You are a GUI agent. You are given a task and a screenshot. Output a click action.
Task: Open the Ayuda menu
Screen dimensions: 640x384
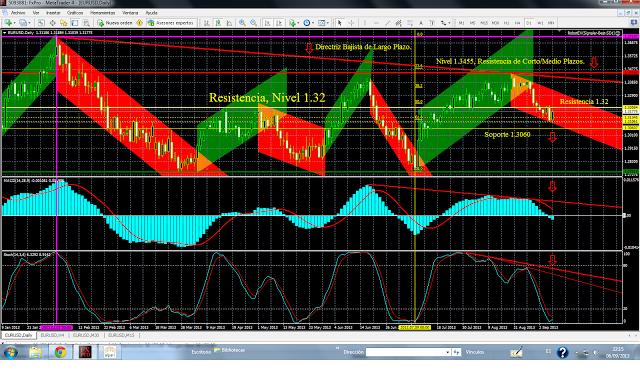pyautogui.click(x=151, y=13)
